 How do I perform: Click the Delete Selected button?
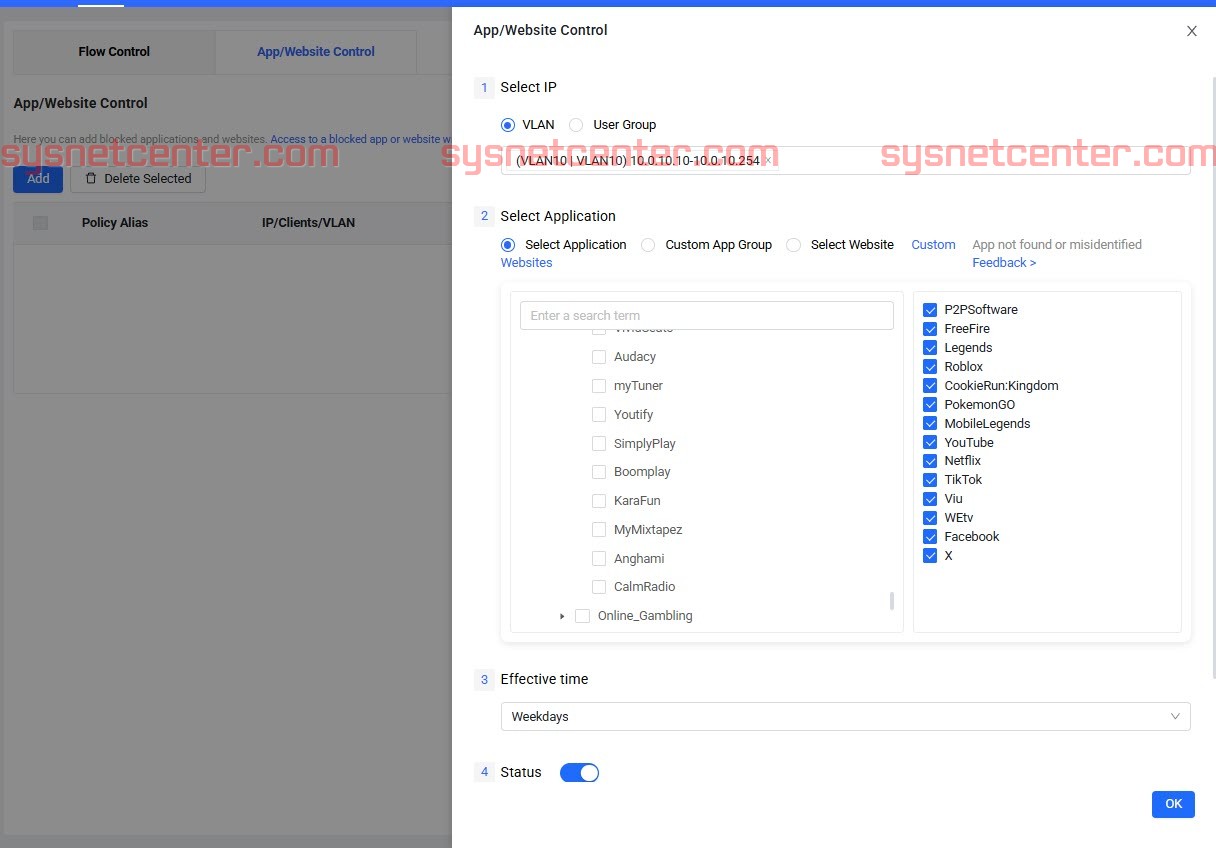pos(138,179)
